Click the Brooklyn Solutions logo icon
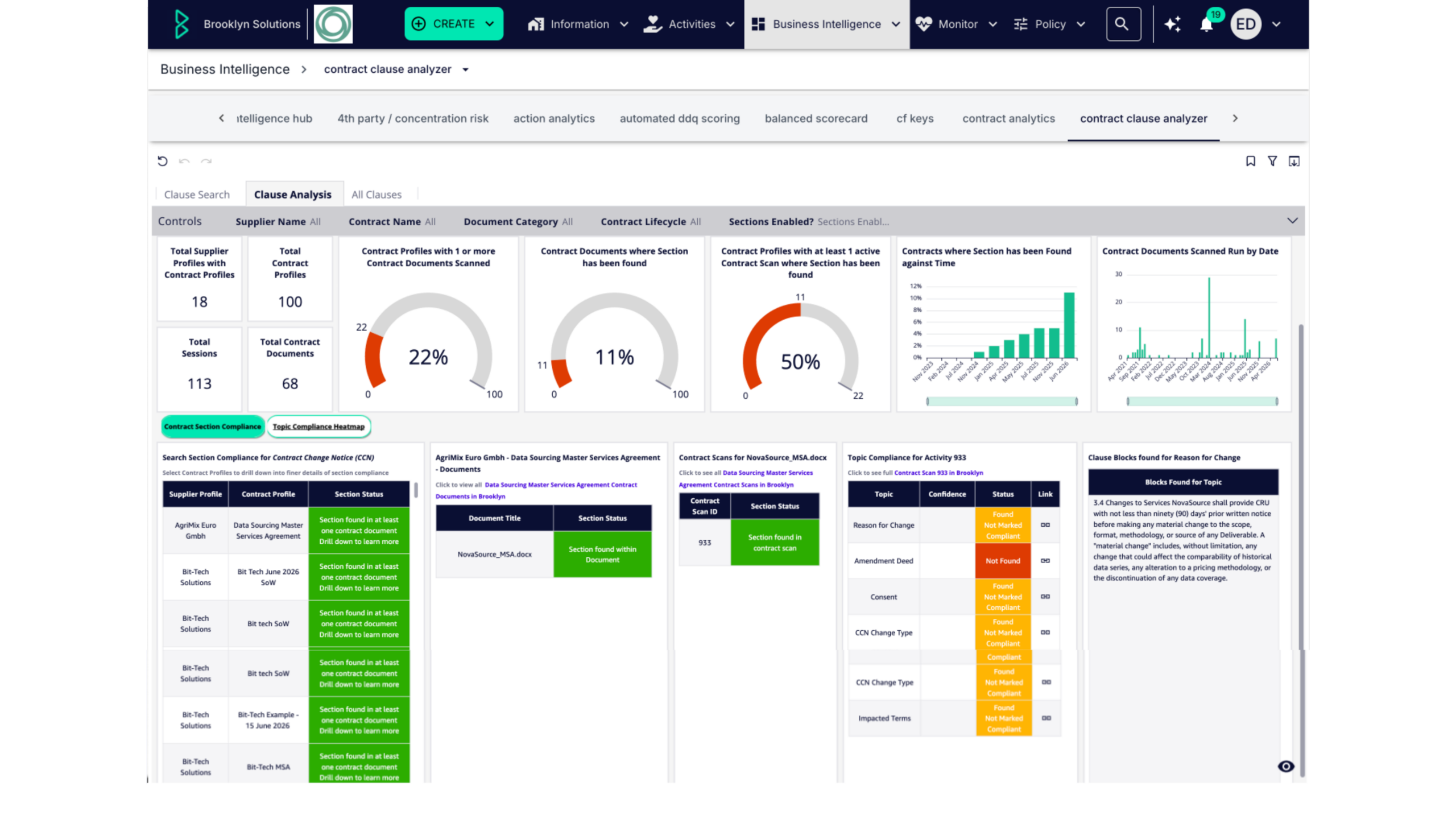This screenshot has width=1456, height=819. tap(181, 24)
